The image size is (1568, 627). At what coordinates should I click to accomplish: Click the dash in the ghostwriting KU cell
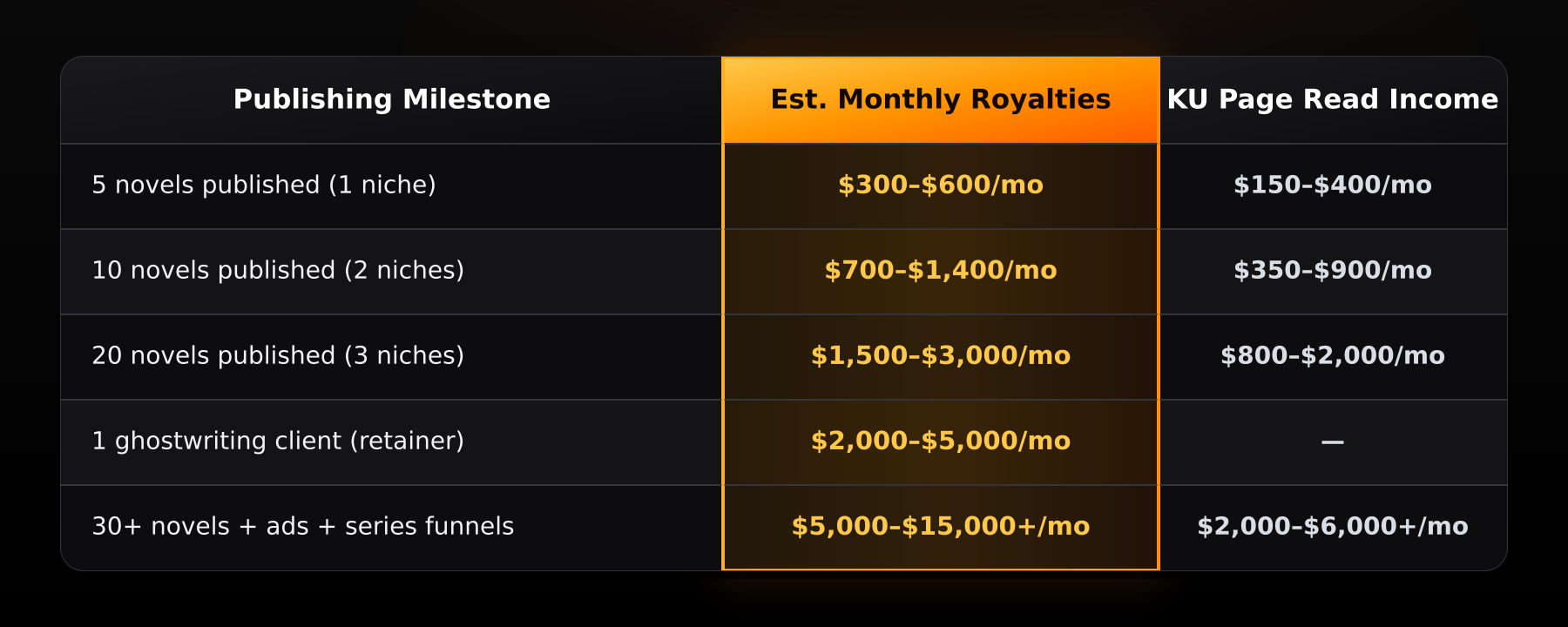(1333, 442)
